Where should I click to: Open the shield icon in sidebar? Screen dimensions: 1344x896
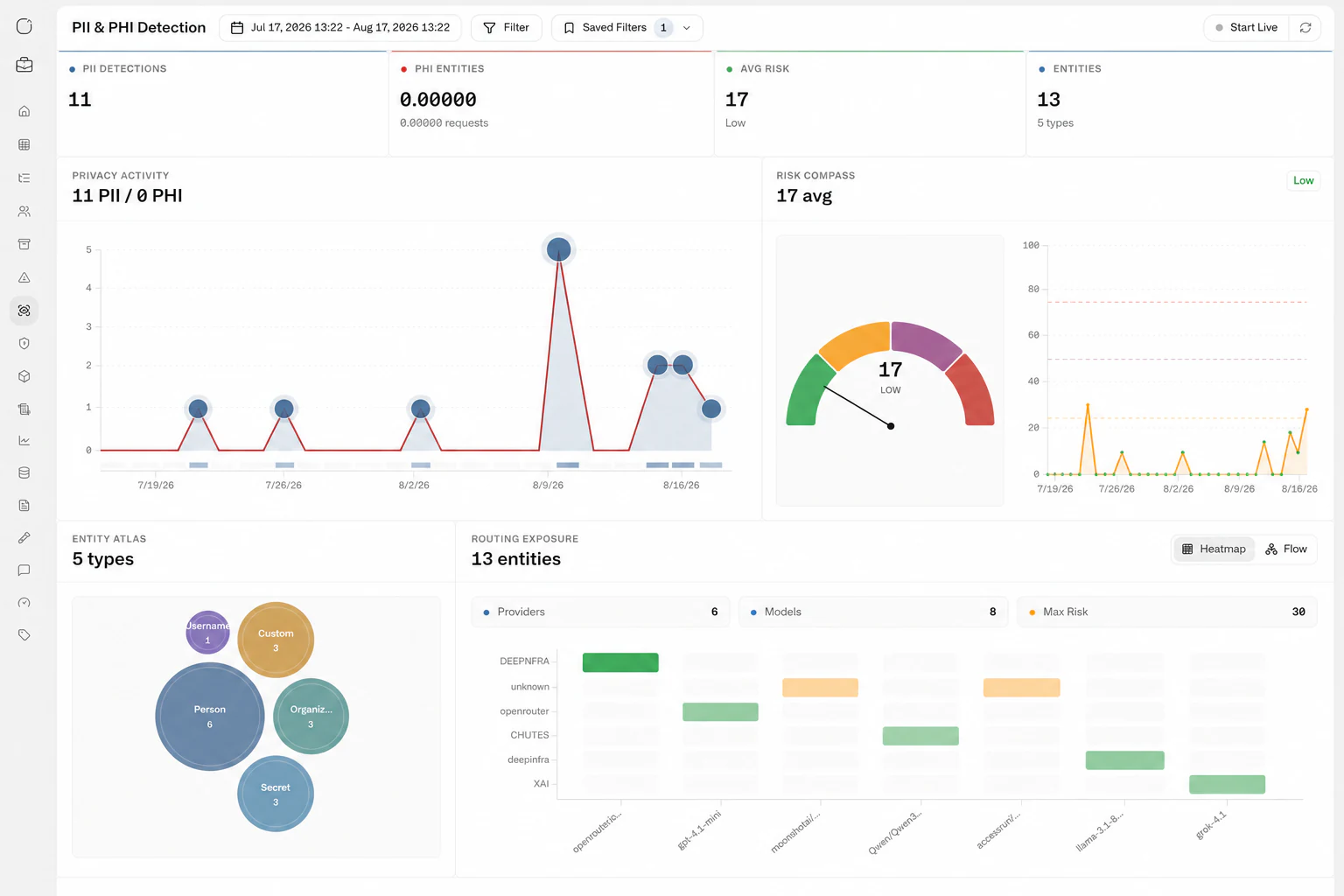[x=24, y=344]
